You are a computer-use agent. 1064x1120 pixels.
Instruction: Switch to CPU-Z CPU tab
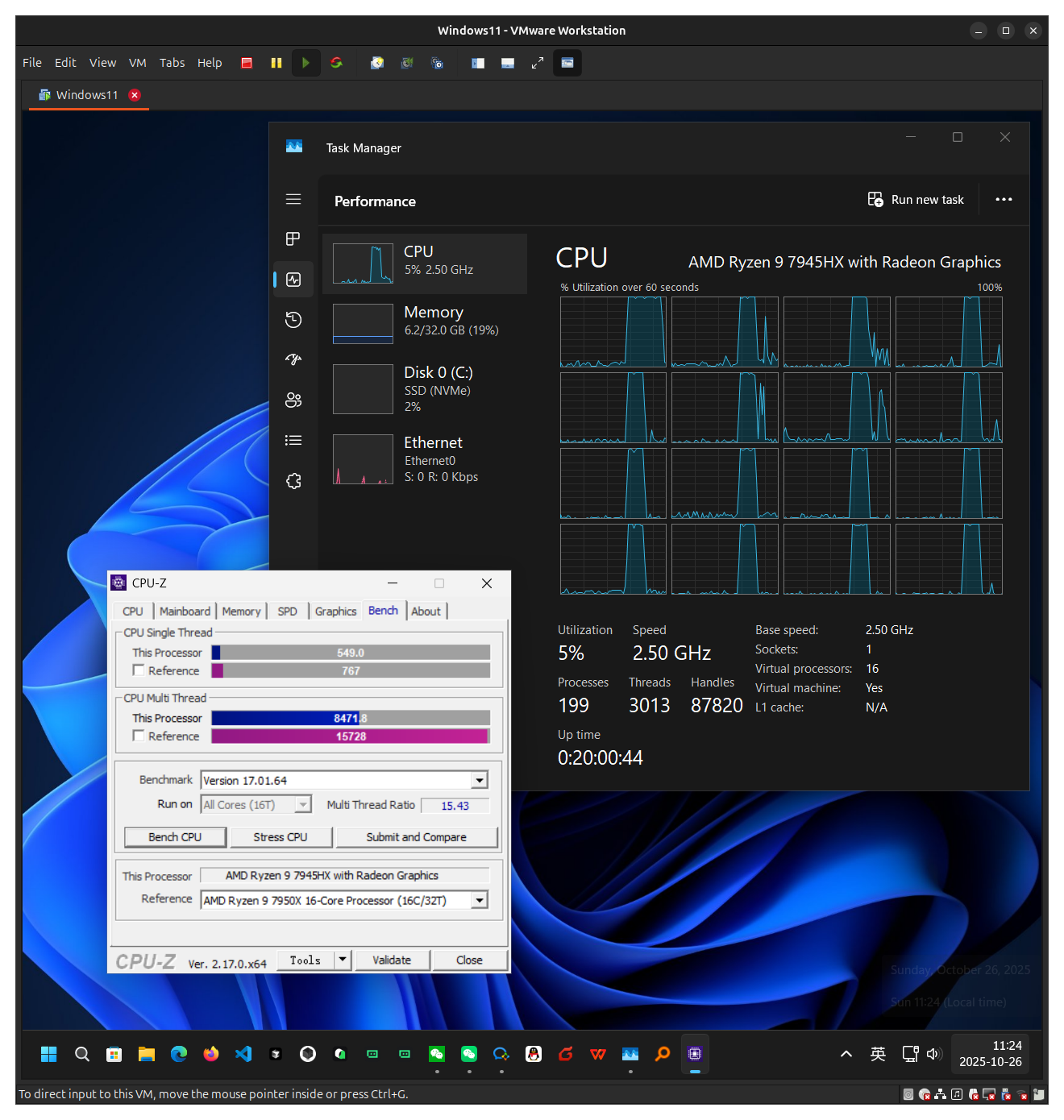pyautogui.click(x=133, y=612)
